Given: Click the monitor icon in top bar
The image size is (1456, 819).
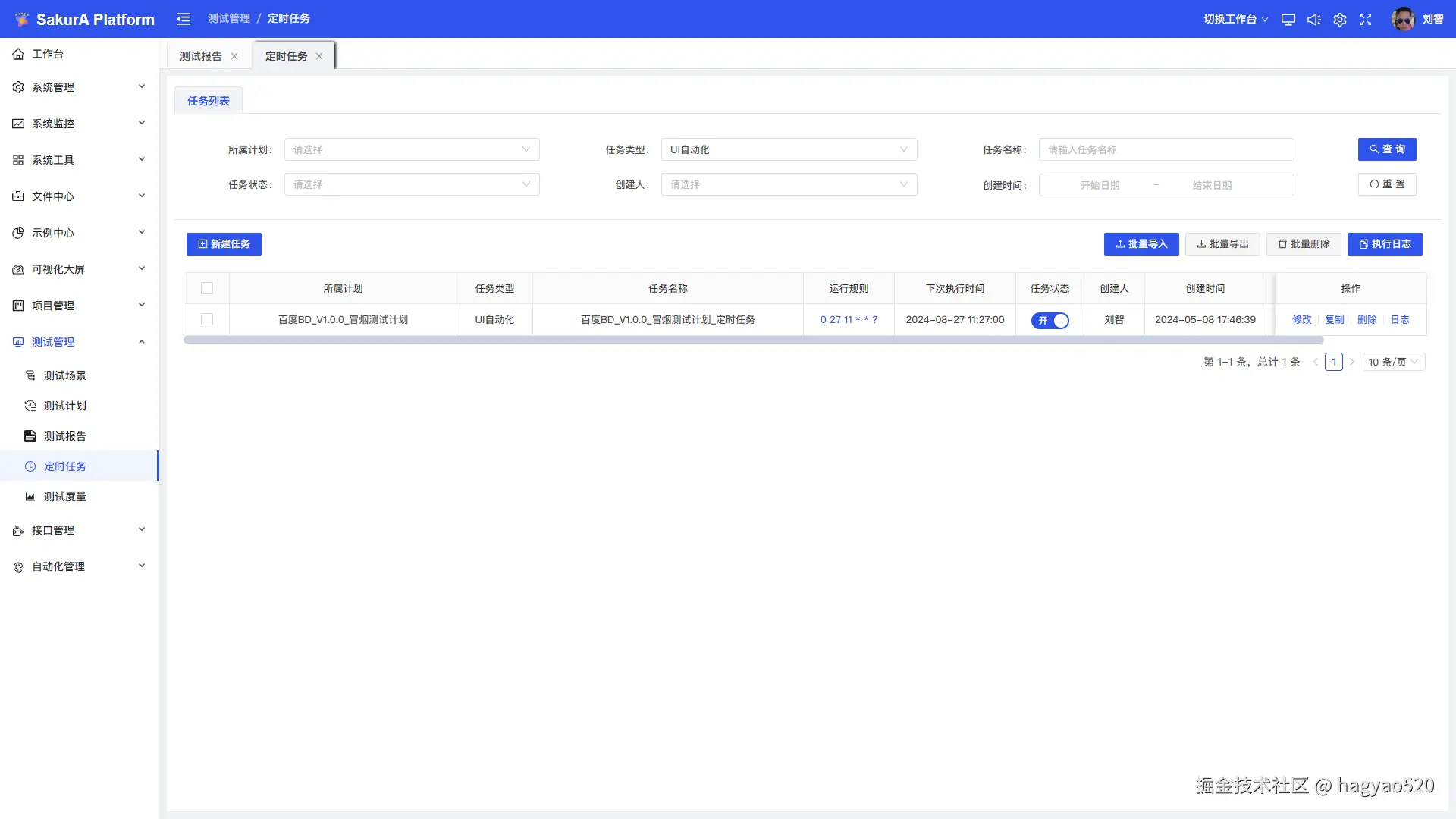Looking at the screenshot, I should (x=1288, y=20).
